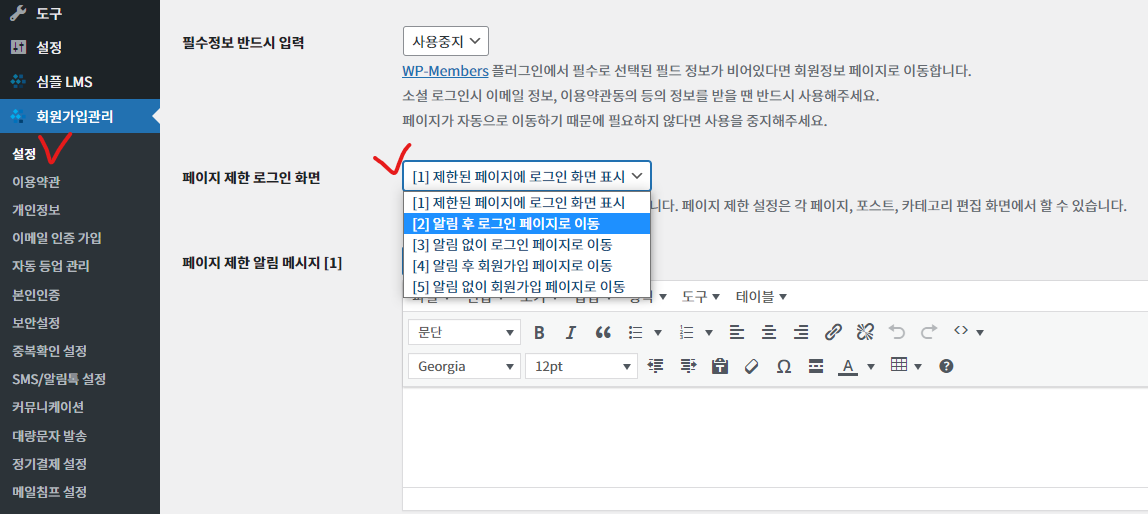This screenshot has height=514, width=1148.
Task: Go to the 커뮤니케이션 submenu
Action: [x=48, y=407]
